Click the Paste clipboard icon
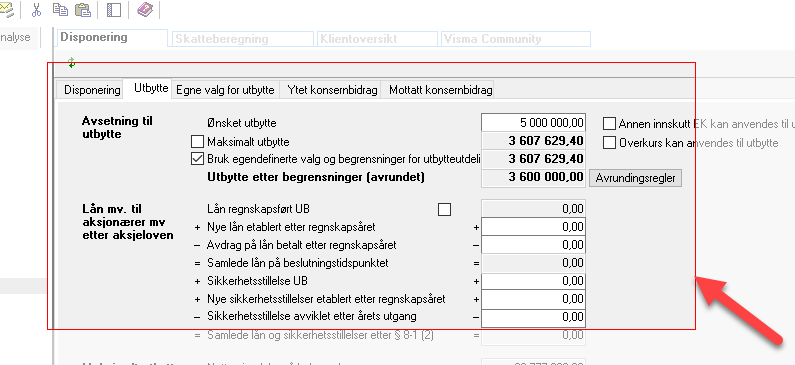This screenshot has width=795, height=365. (83, 10)
